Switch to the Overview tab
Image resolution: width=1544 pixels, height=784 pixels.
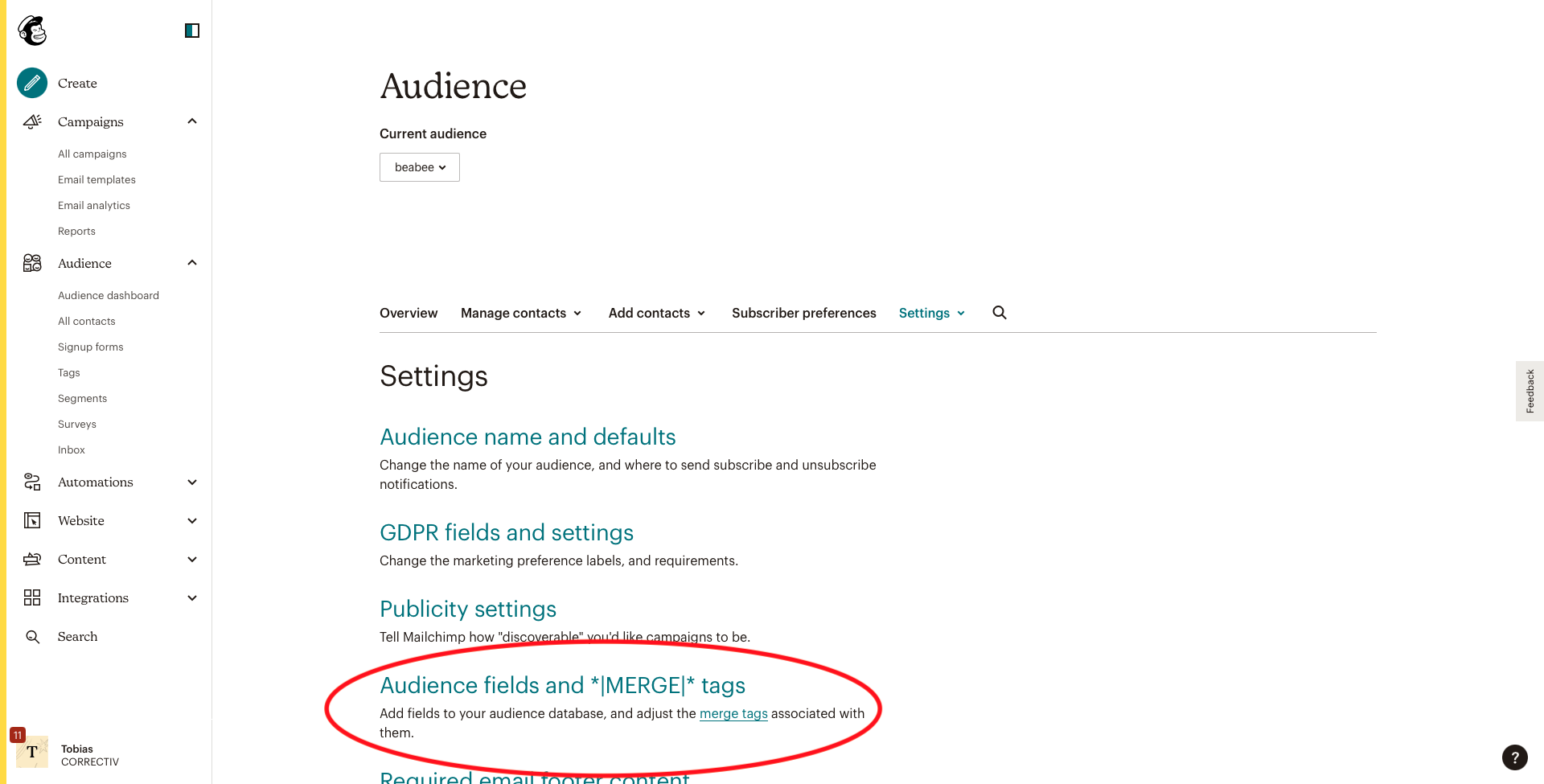coord(409,313)
